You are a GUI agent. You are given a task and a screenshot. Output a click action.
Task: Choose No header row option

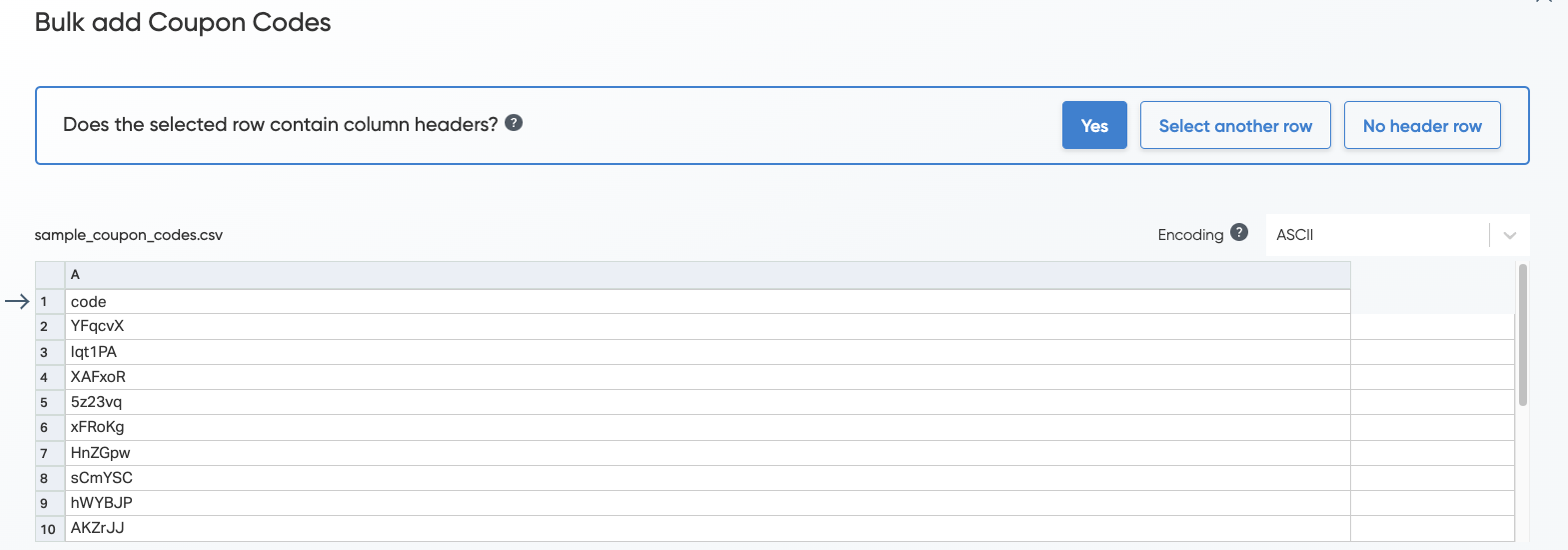(x=1422, y=125)
